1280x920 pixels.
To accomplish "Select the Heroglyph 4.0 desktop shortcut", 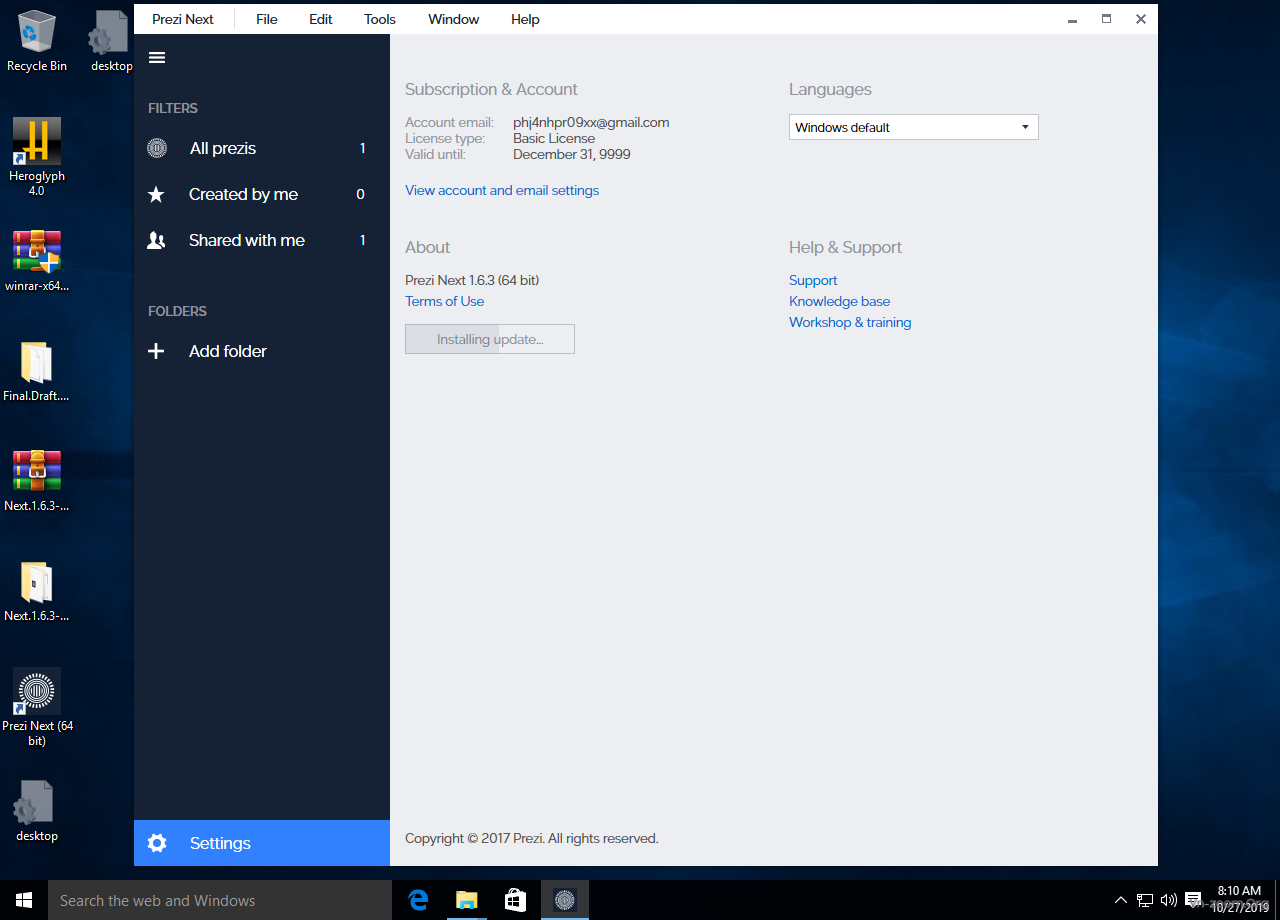I will pyautogui.click(x=37, y=156).
